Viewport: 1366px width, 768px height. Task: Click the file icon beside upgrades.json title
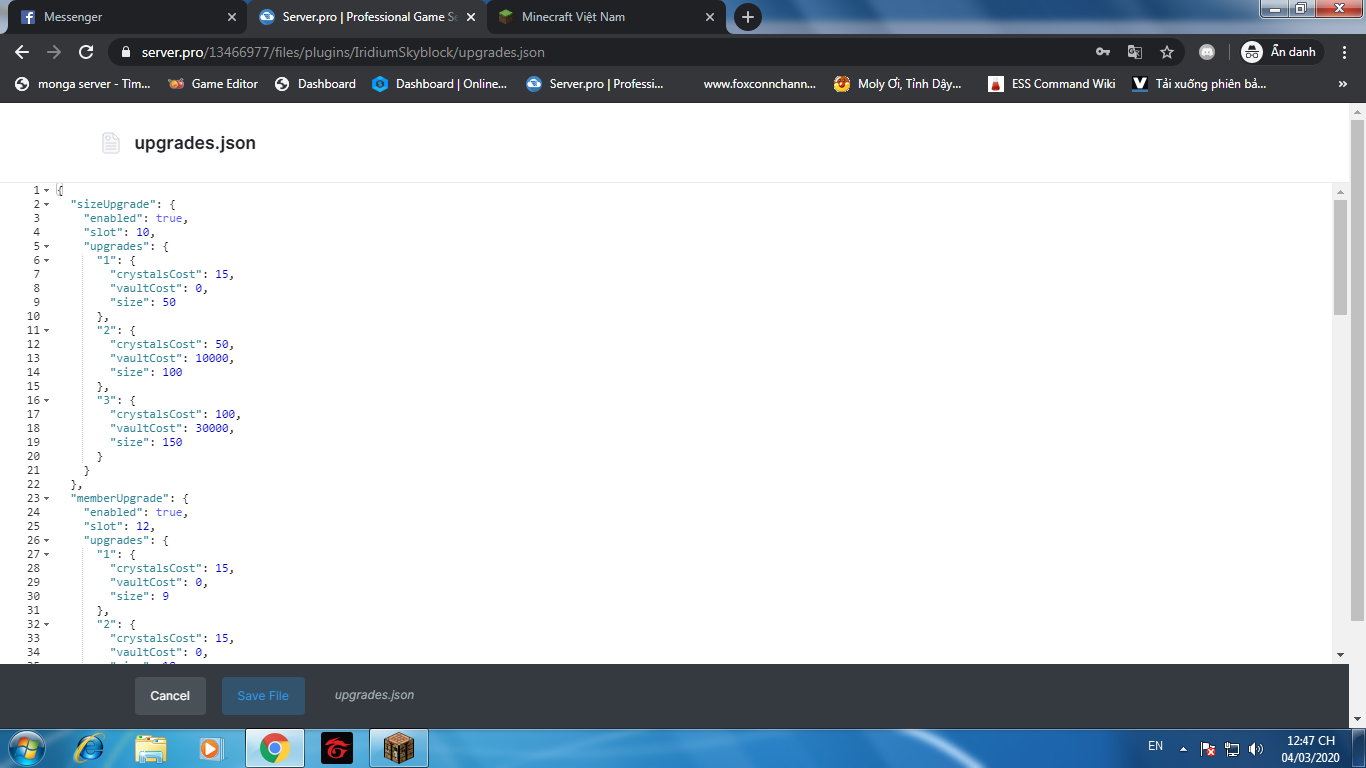click(111, 143)
